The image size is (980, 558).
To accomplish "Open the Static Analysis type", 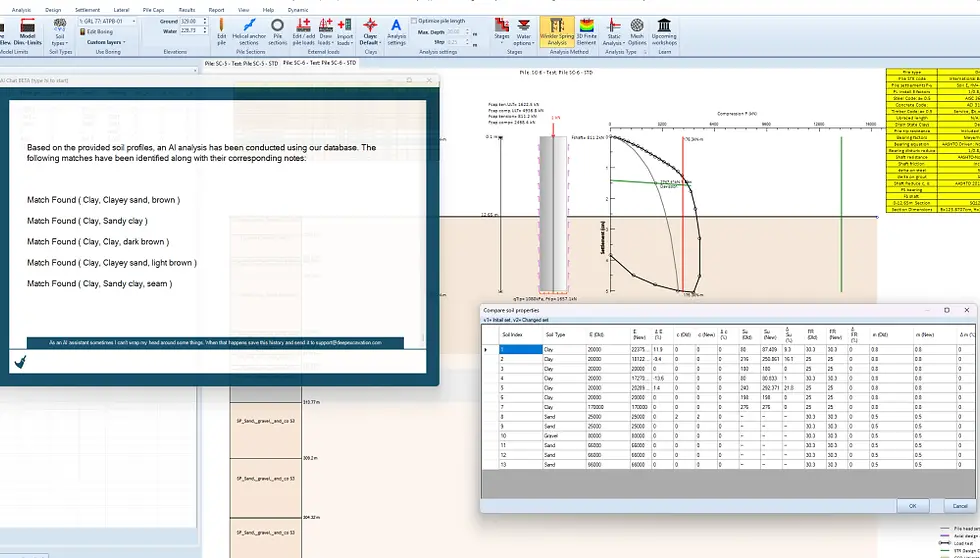I will click(x=614, y=32).
